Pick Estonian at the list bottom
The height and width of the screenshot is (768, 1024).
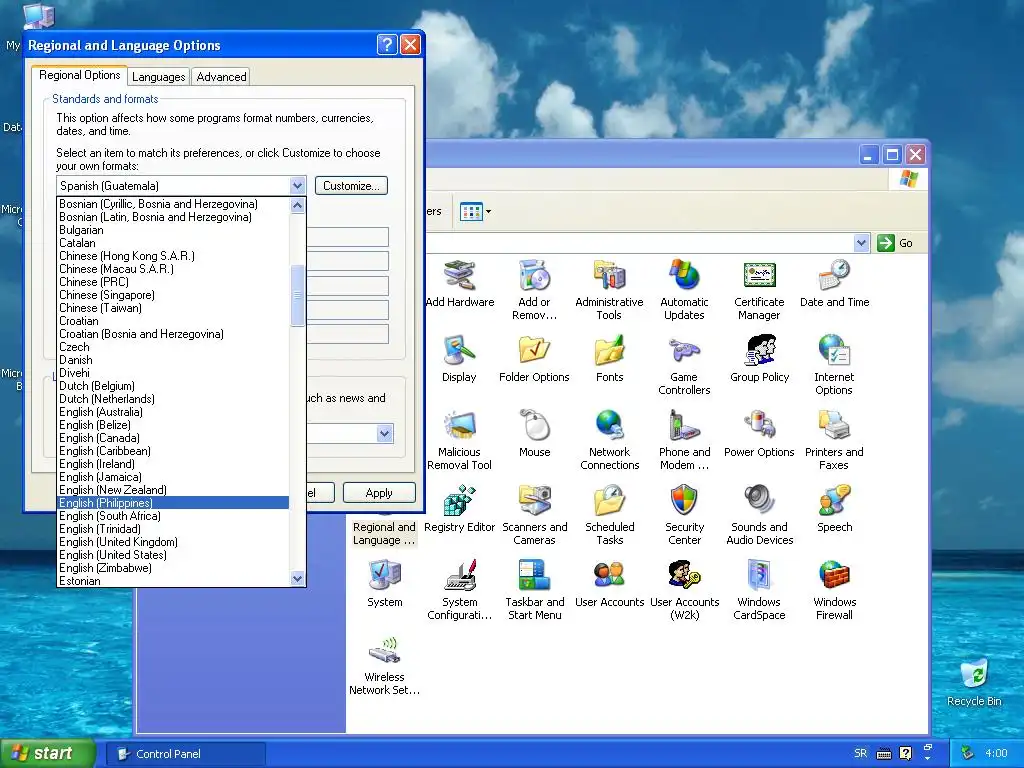173,581
